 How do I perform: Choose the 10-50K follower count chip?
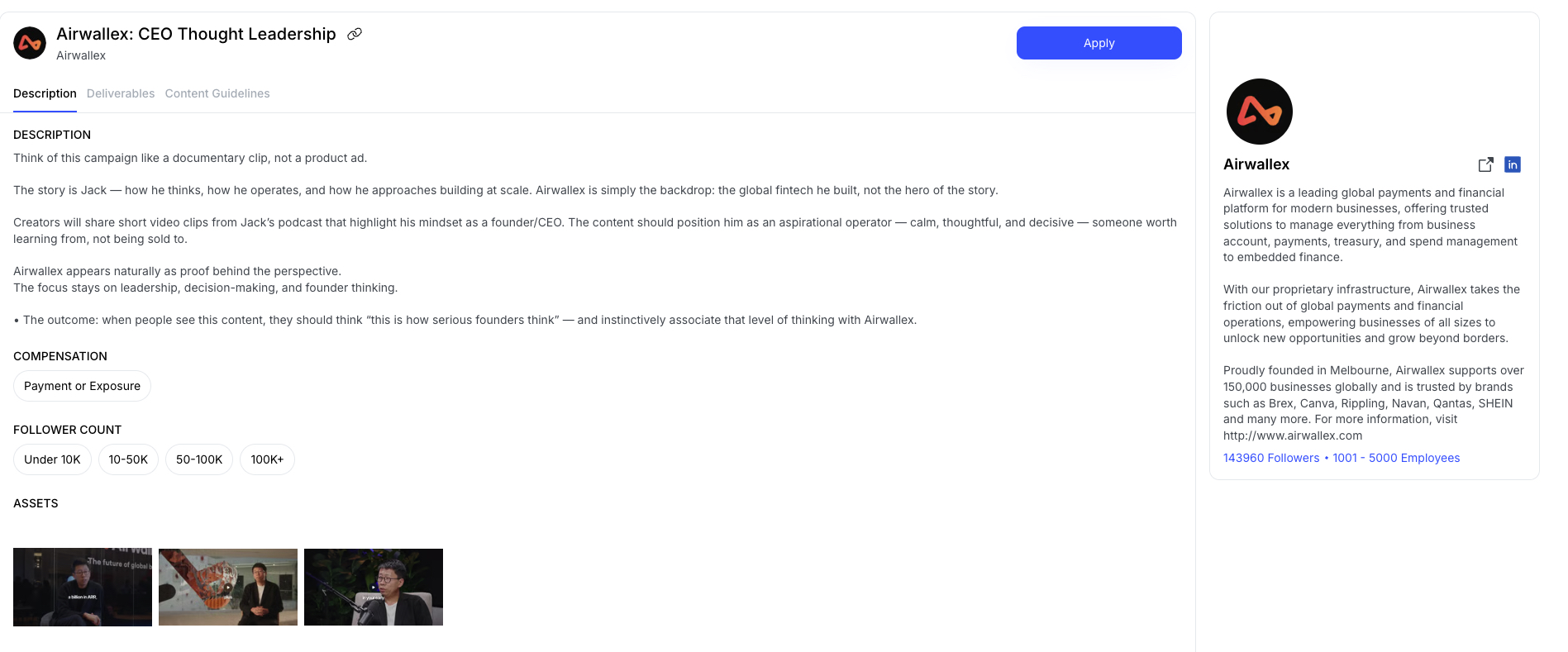tap(128, 459)
